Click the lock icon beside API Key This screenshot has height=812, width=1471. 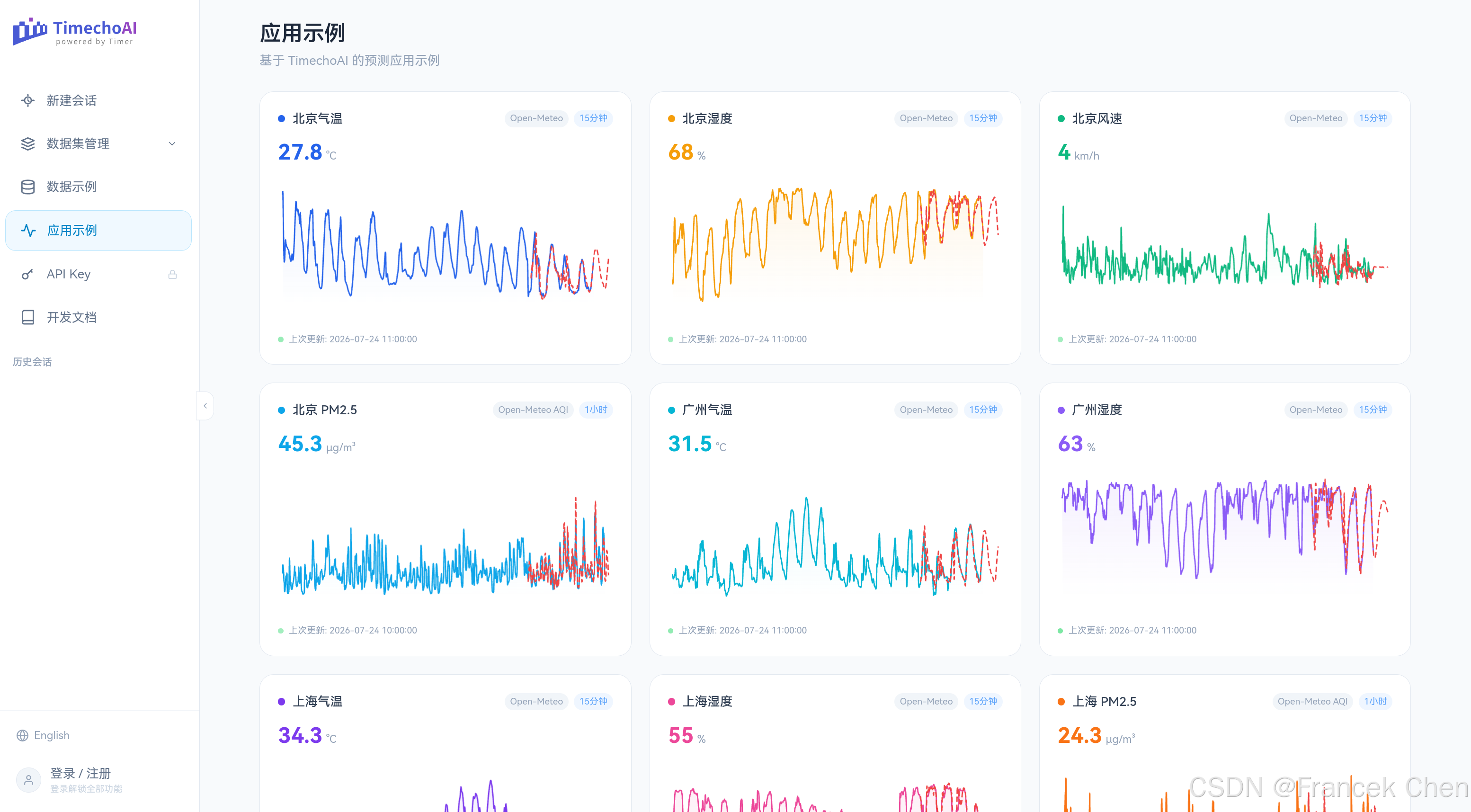click(172, 275)
